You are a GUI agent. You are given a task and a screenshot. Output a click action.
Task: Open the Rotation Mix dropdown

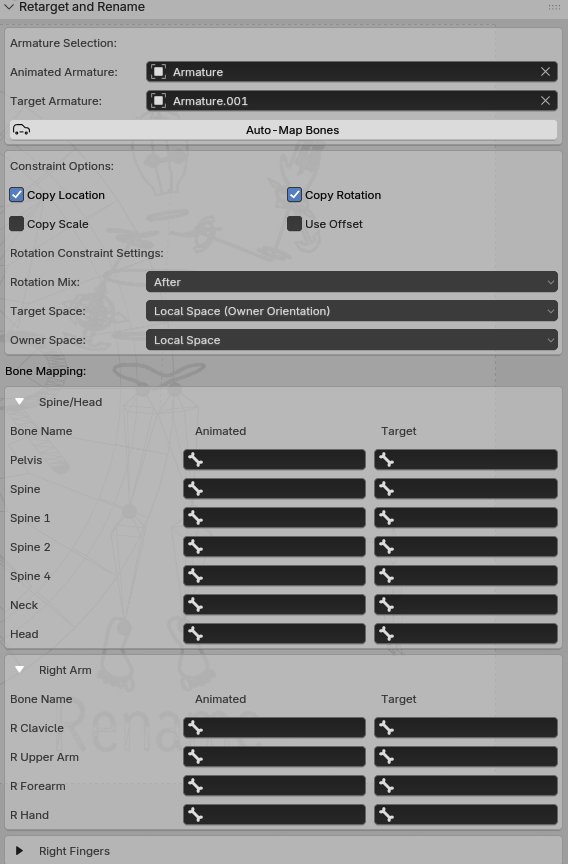tap(351, 282)
